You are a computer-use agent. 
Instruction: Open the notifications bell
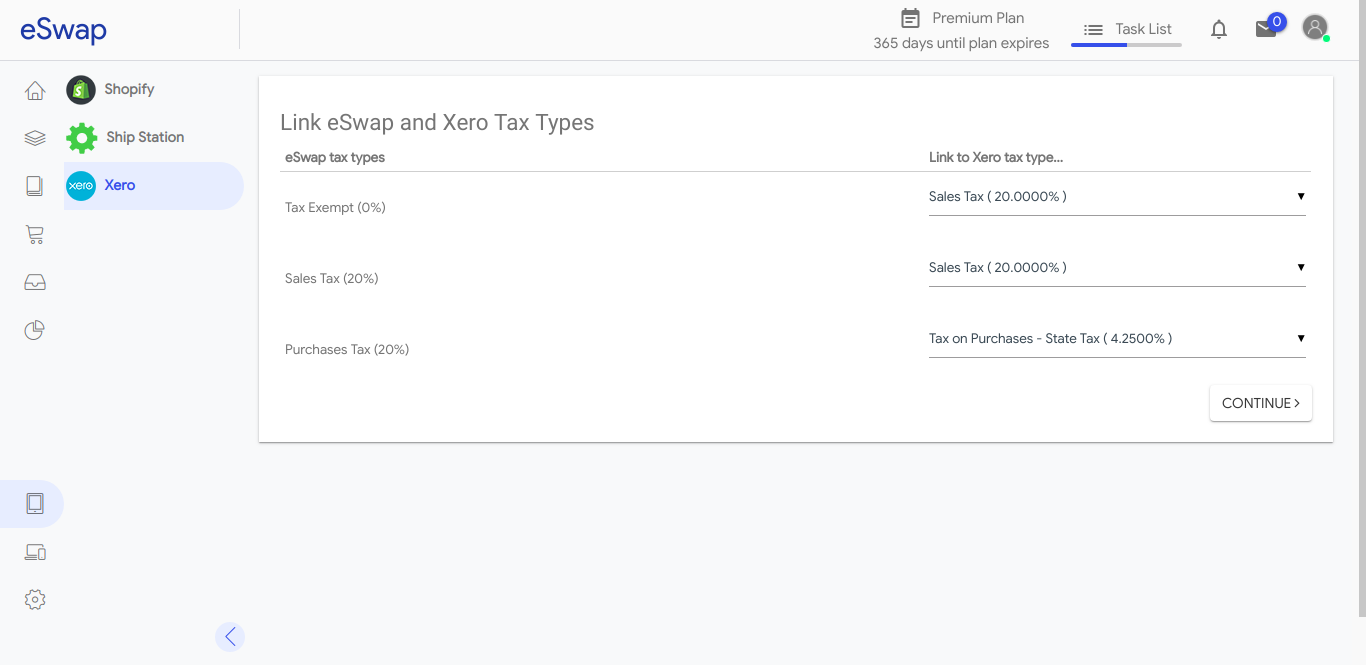(x=1219, y=30)
